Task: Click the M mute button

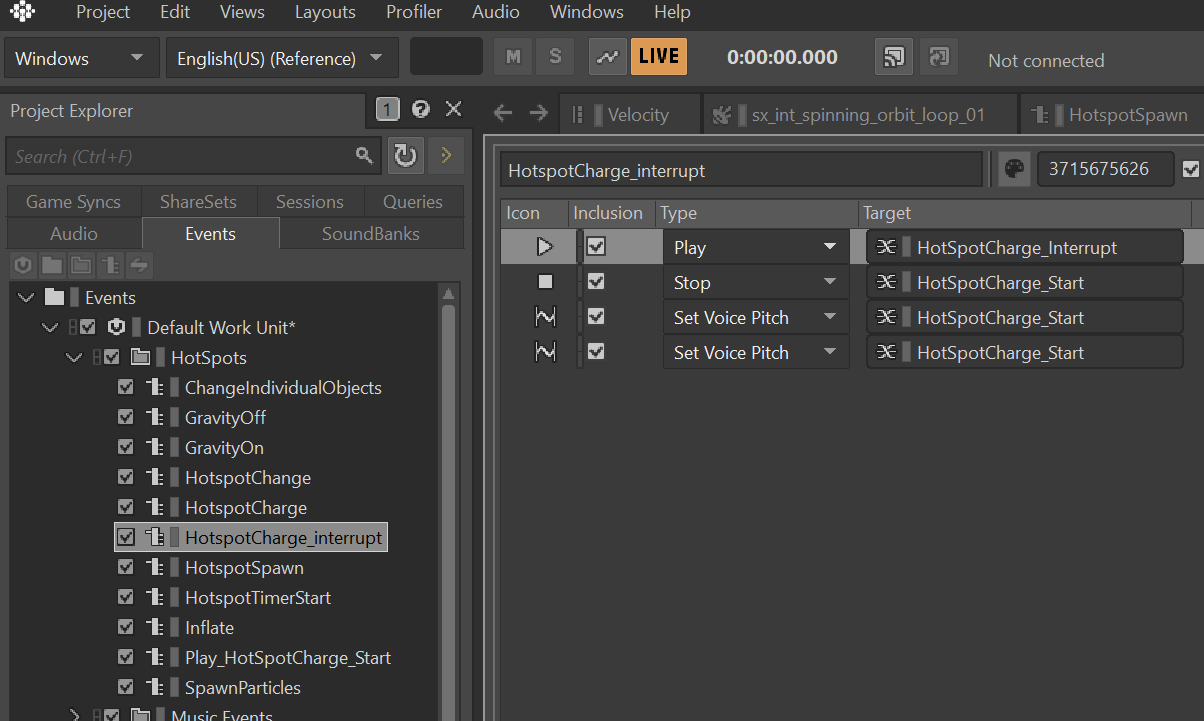Action: 513,57
